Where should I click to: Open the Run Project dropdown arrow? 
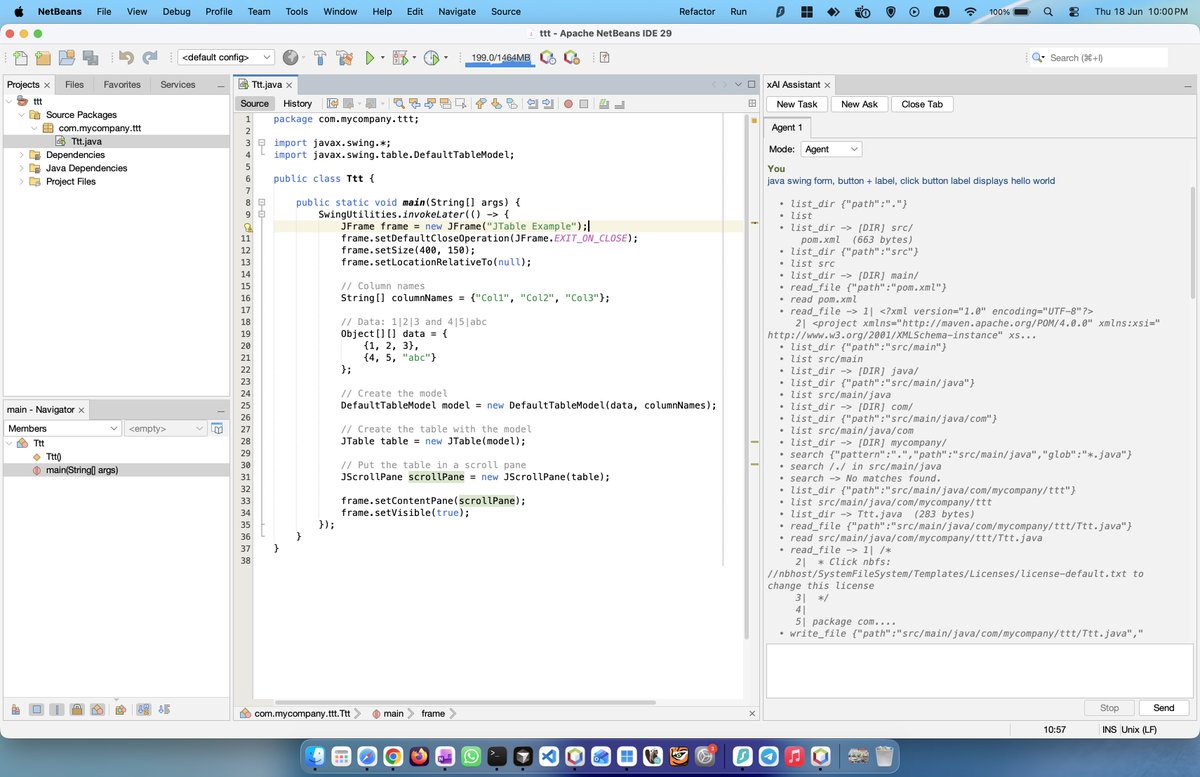pos(381,58)
